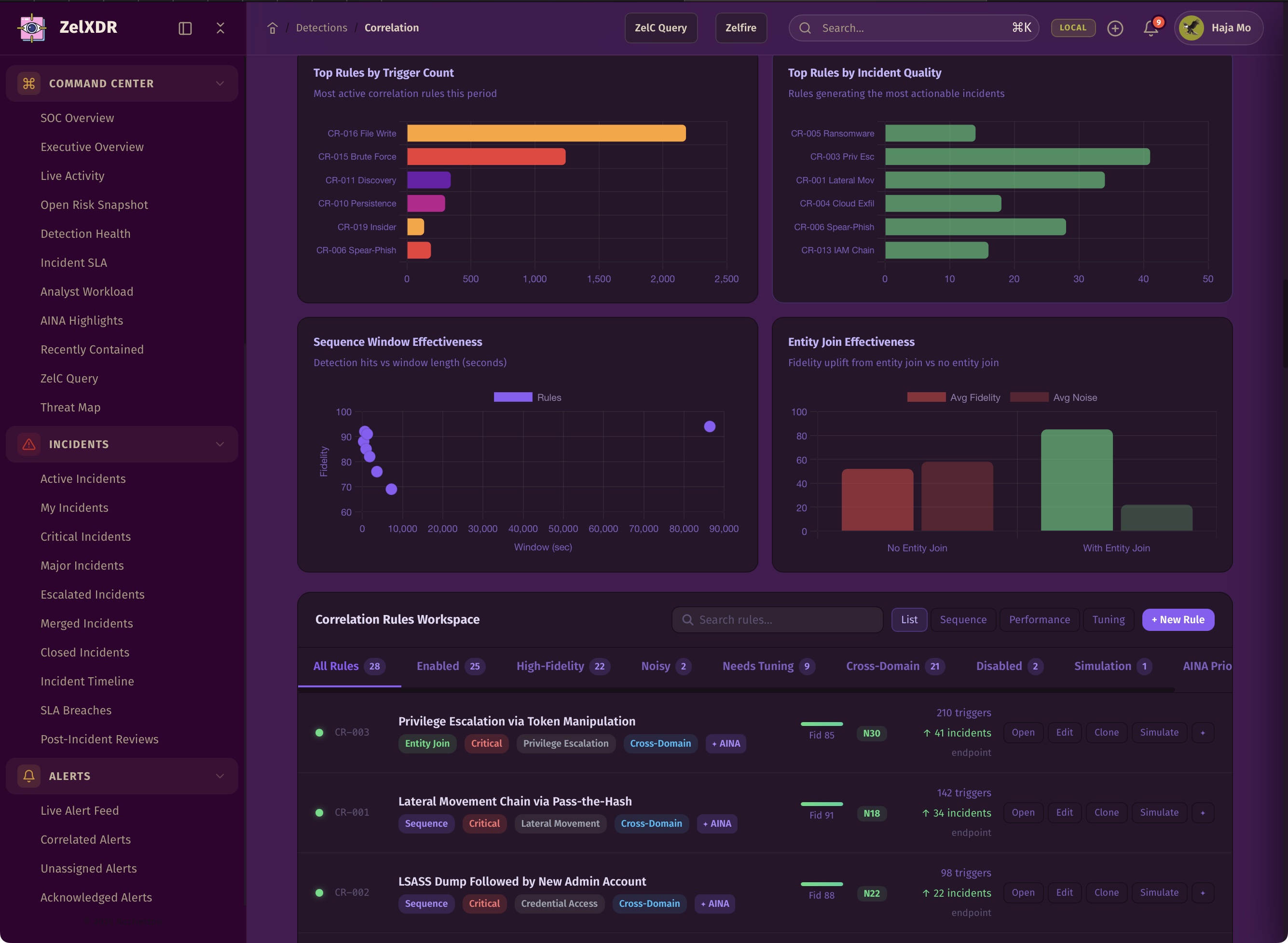Collapse the Alerts section chevron
Image resolution: width=1288 pixels, height=943 pixels.
220,776
